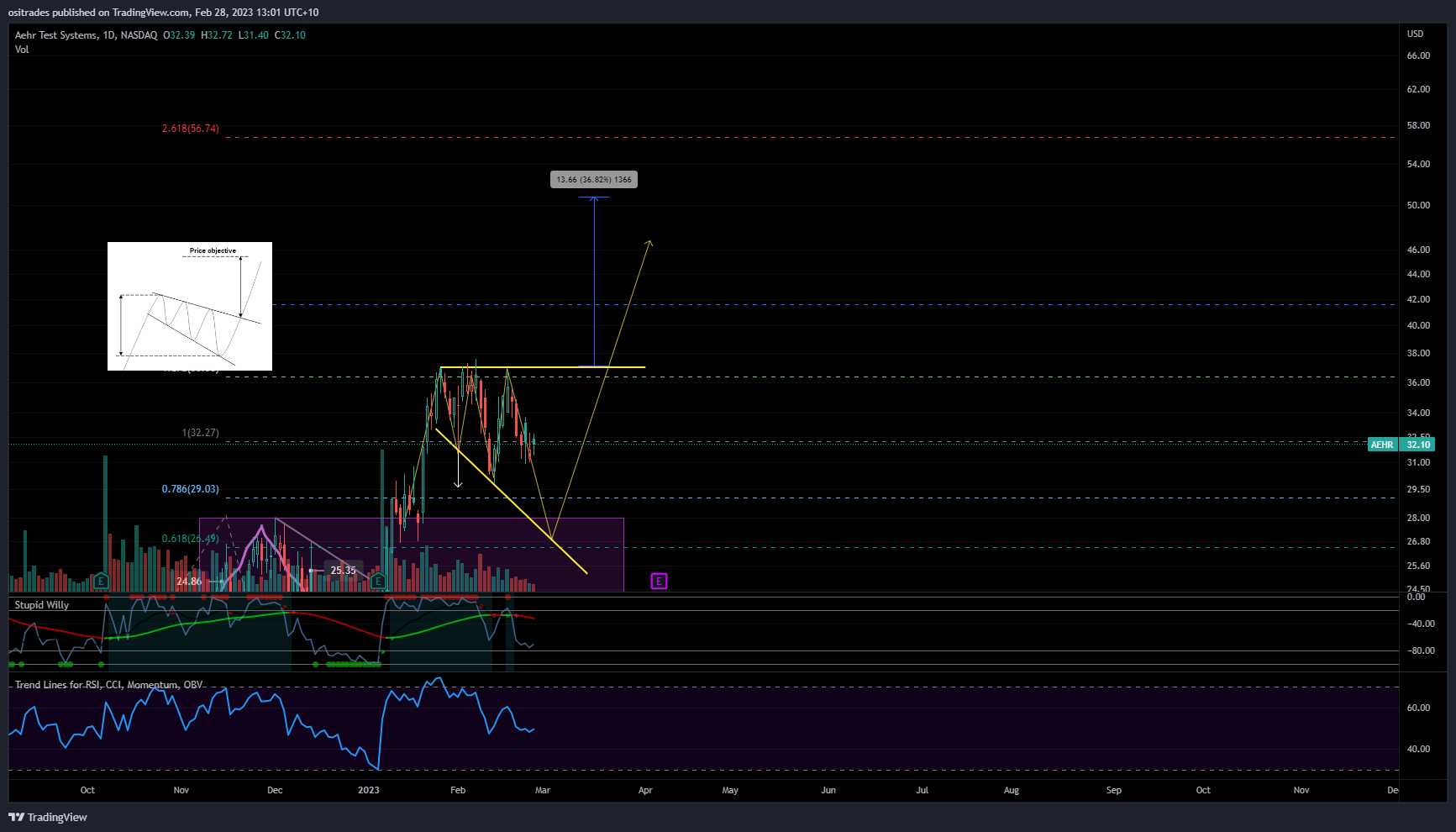Select the Trend Lines for RSI indicator label
This screenshot has width=1456, height=832.
coord(108,685)
